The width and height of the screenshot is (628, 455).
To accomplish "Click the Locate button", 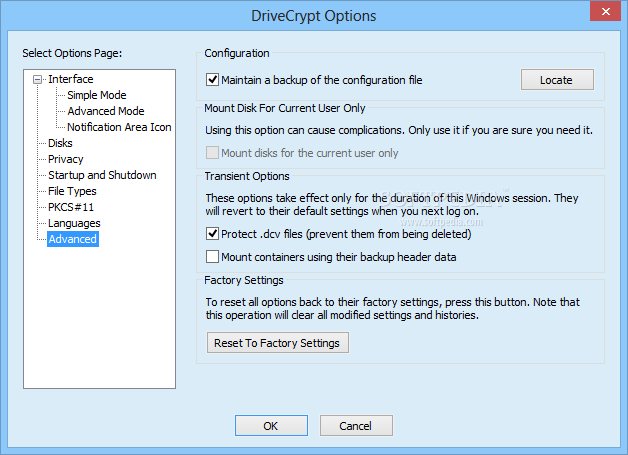I will point(557,80).
